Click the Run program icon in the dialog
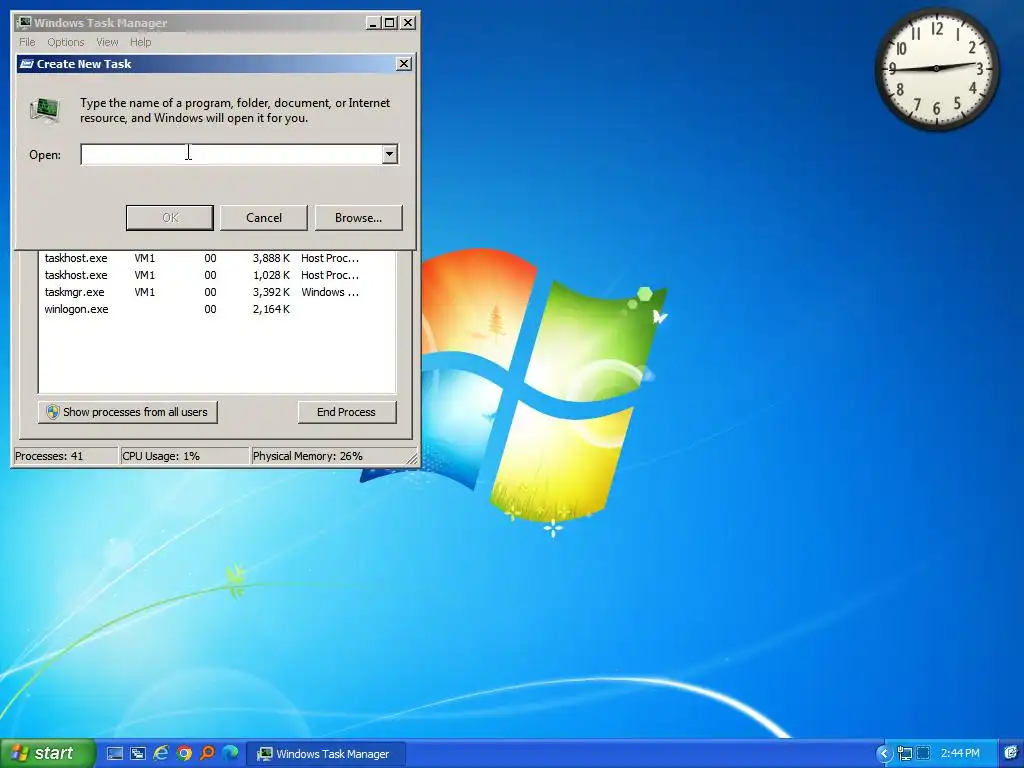 (45, 110)
